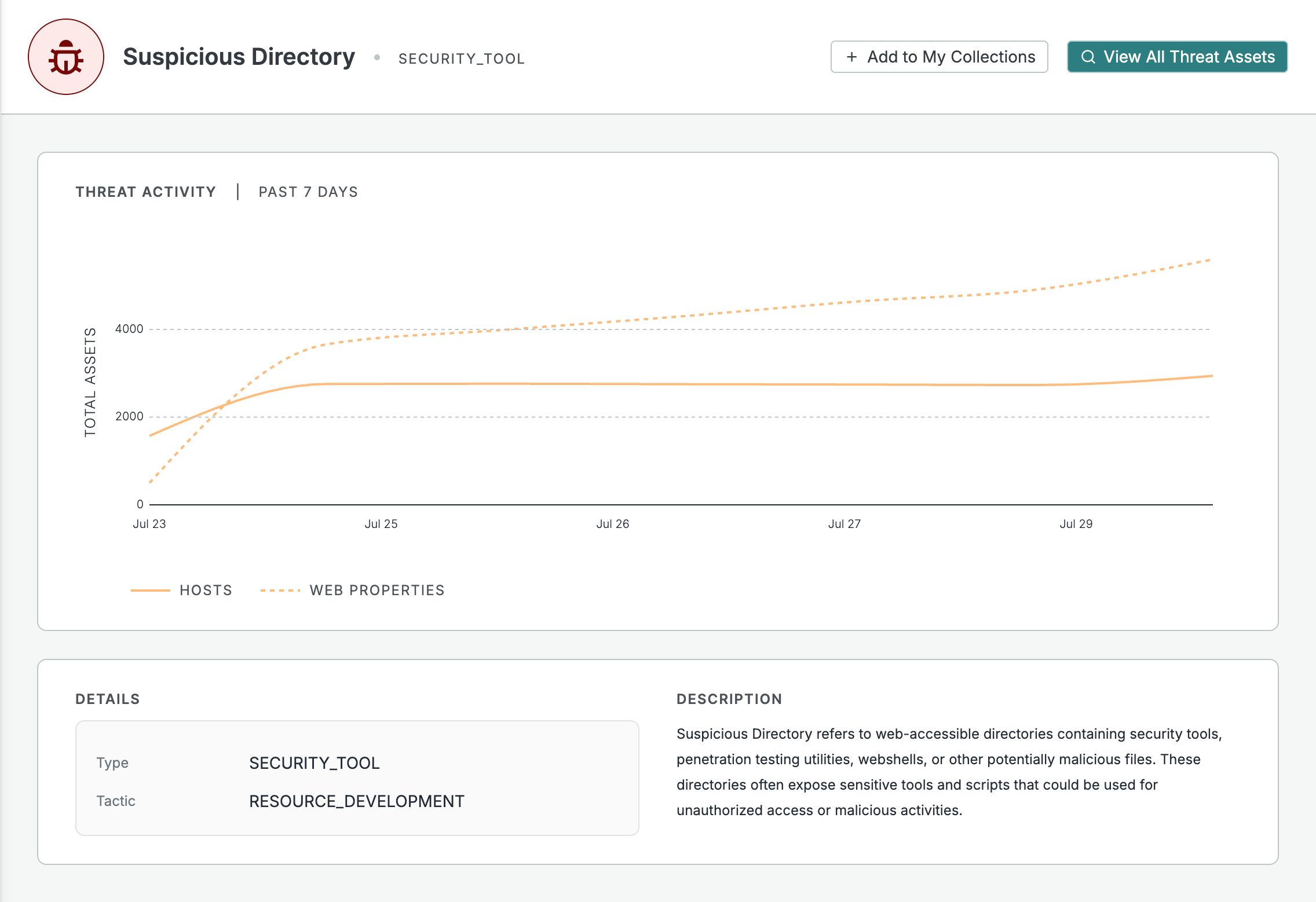Image resolution: width=1316 pixels, height=902 pixels.
Task: Toggle the WEB PROPERTIES dashed legend swatch
Action: [280, 590]
